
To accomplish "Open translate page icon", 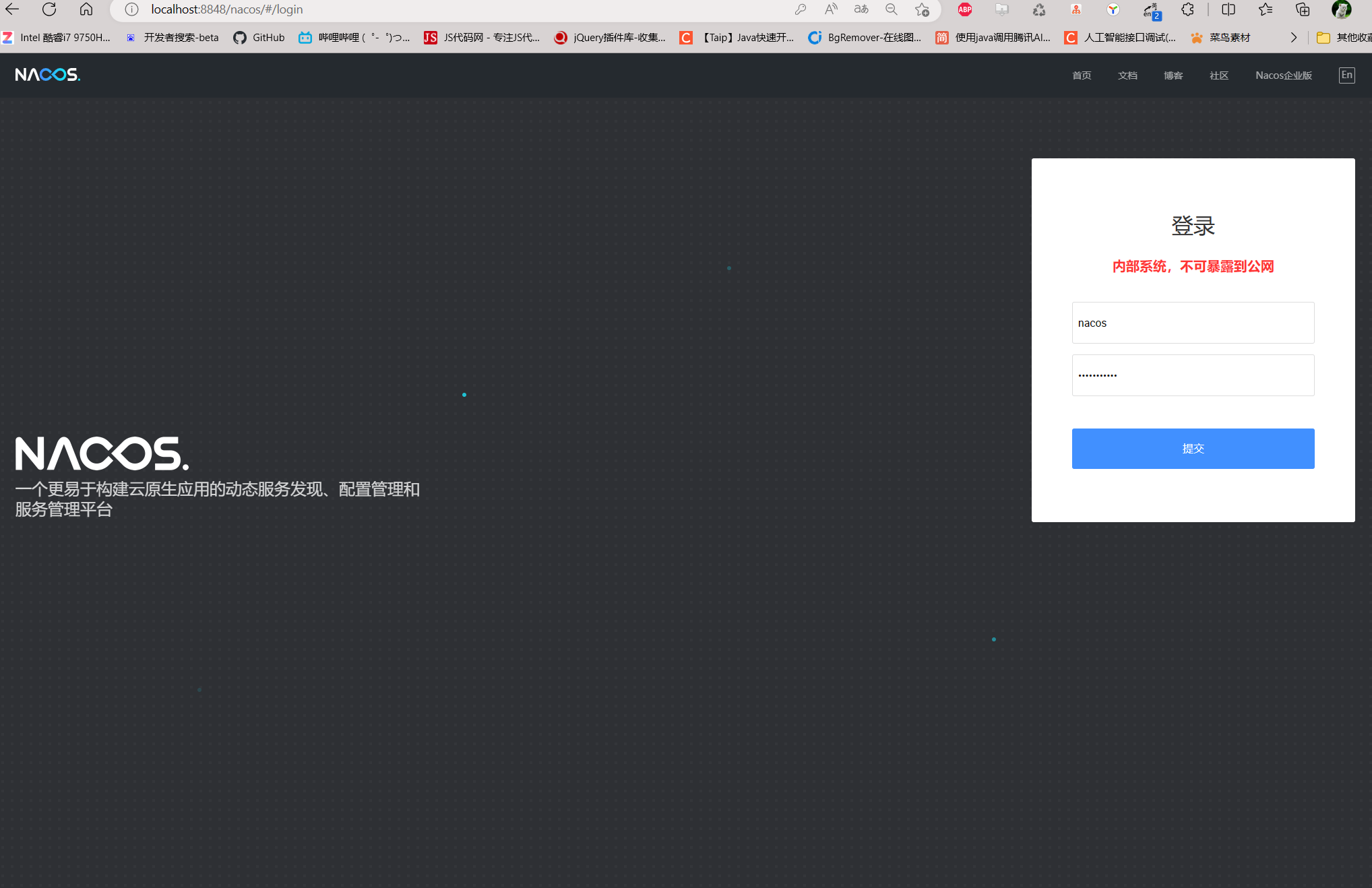I will point(861,9).
